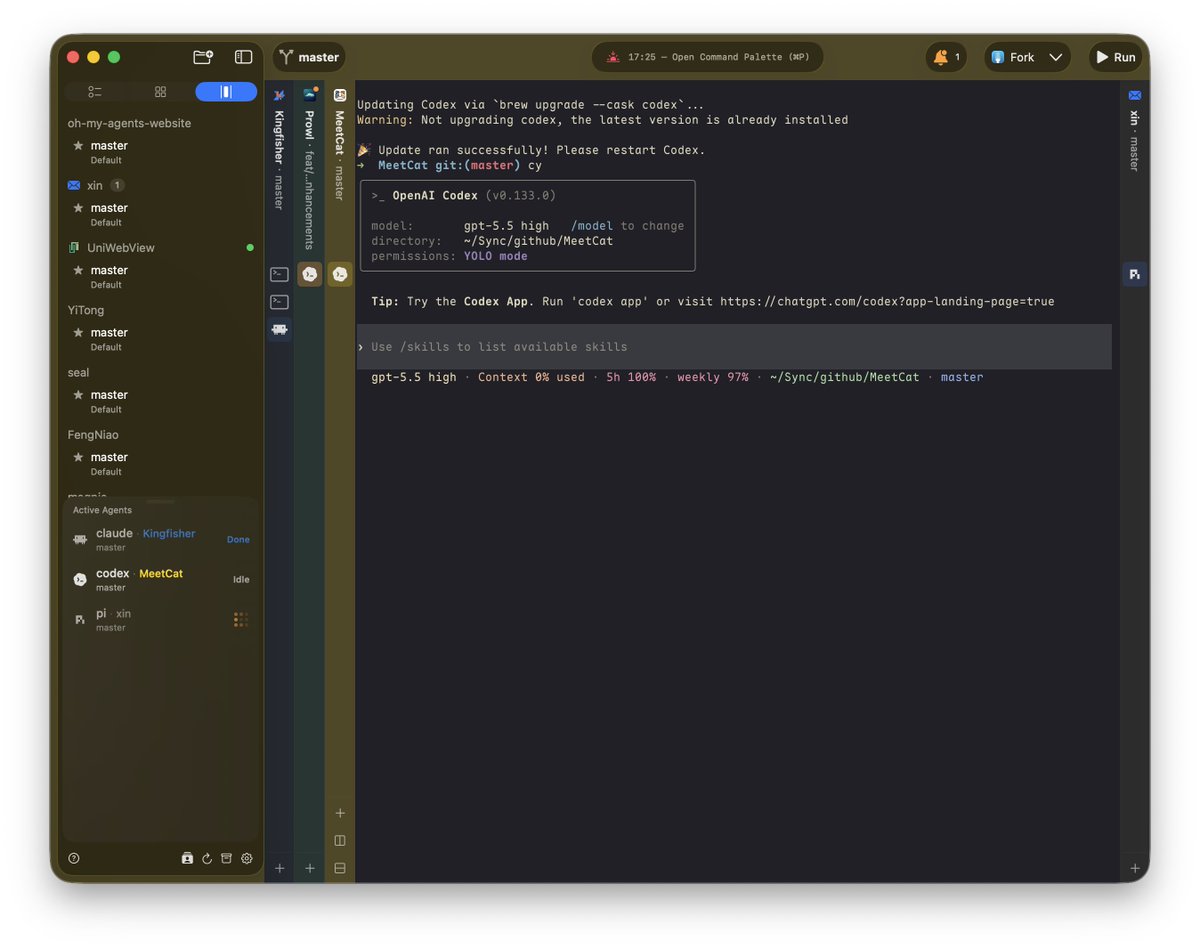The width and height of the screenshot is (1200, 949).
Task: Switch sidebar to list view mode
Action: pos(95,92)
